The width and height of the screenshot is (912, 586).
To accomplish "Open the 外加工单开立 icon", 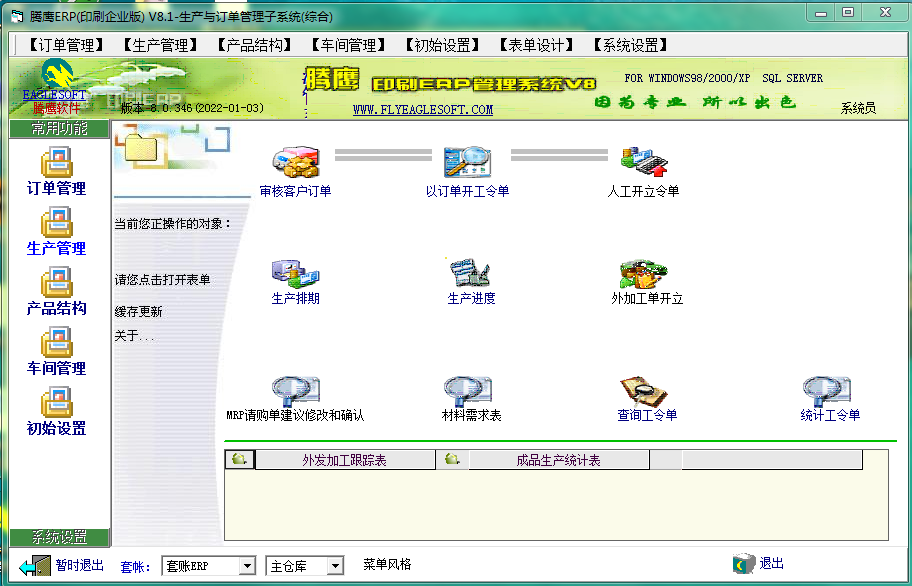I will pos(643,273).
